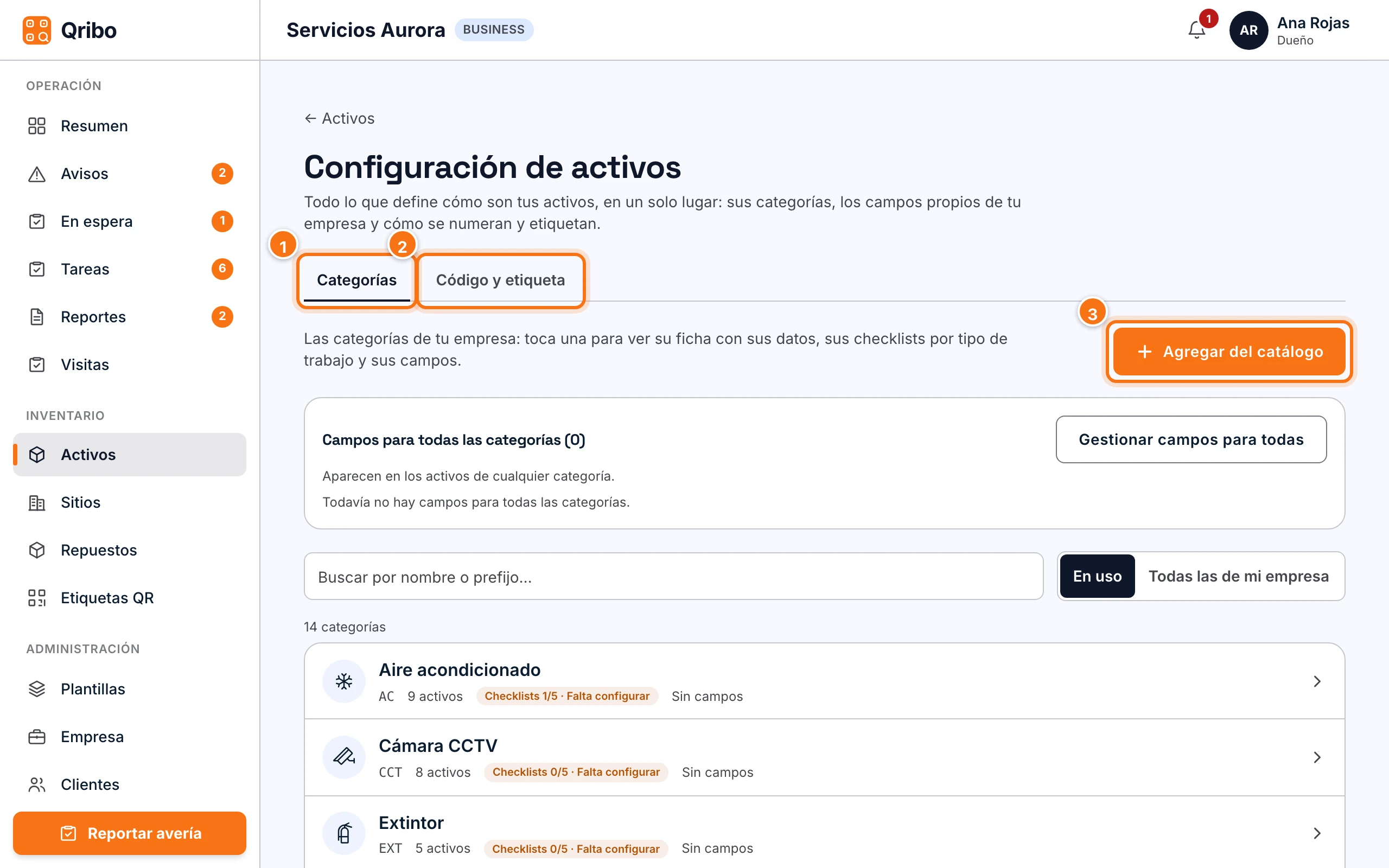Expand Cámara CCTV row chevron
The image size is (1389, 868).
[1317, 757]
